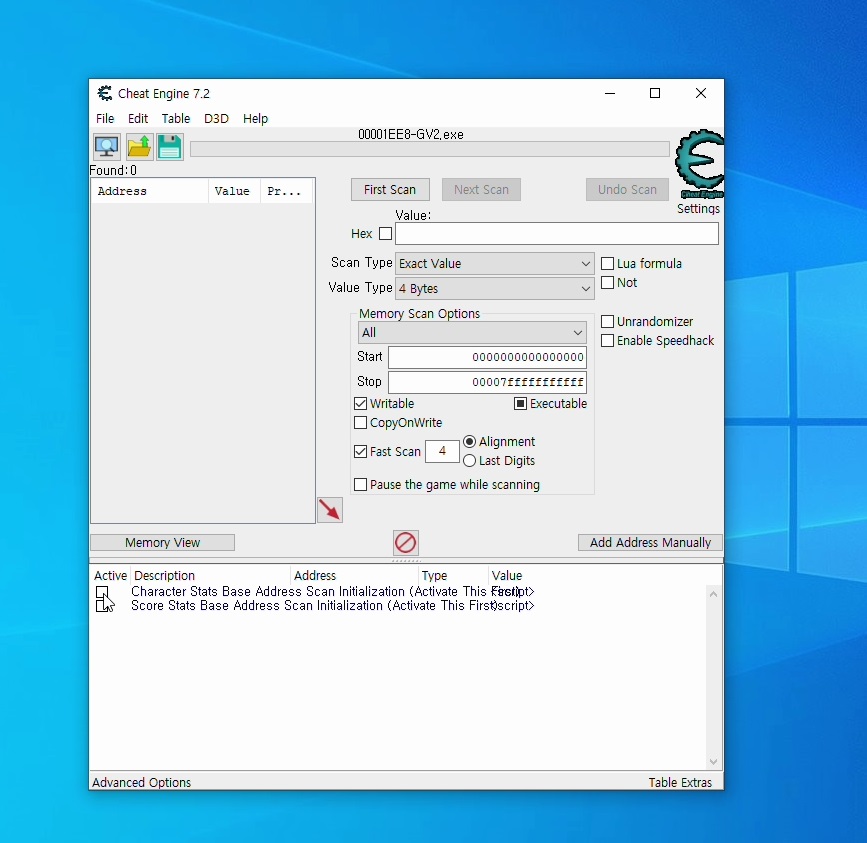Activate the Character Stats Base Address script checkbox
867x843 pixels.
(x=102, y=592)
